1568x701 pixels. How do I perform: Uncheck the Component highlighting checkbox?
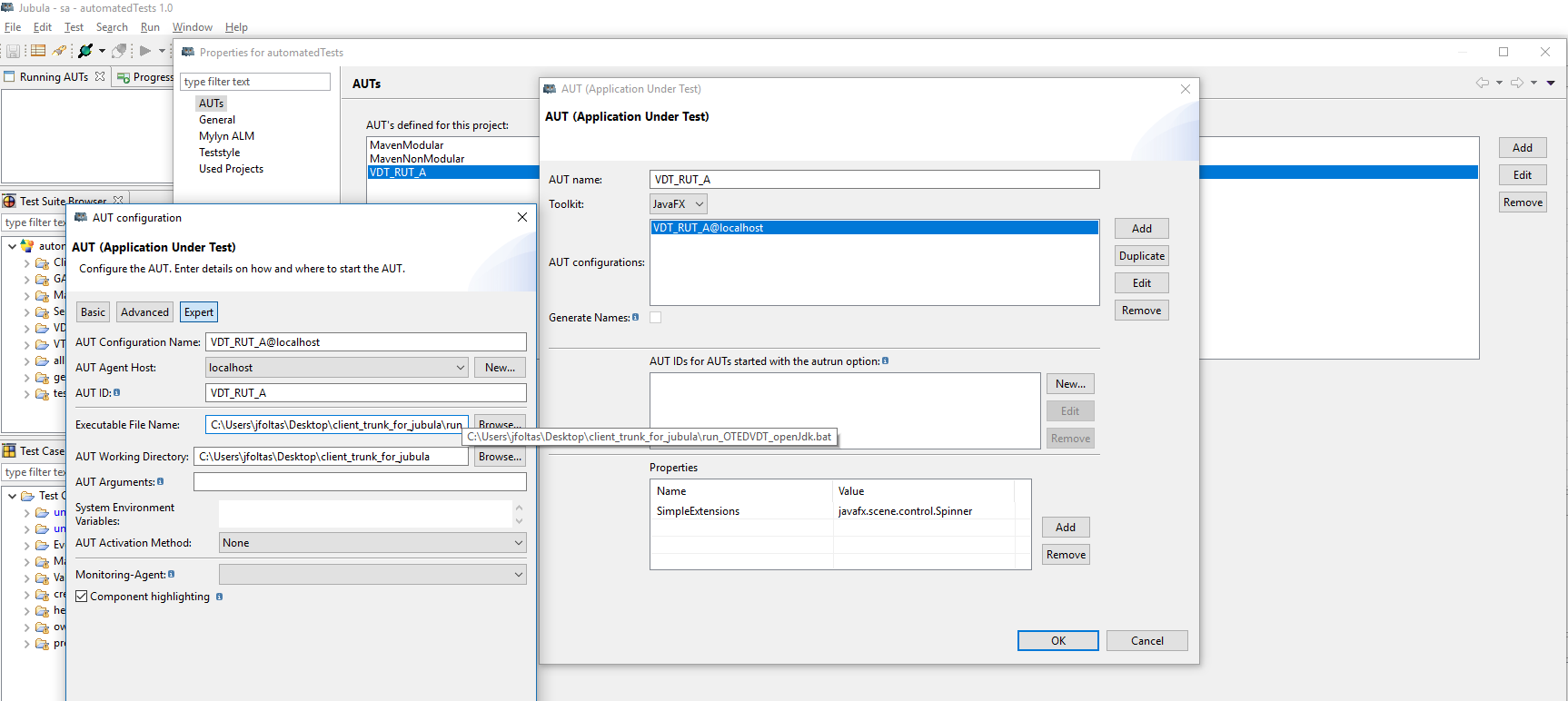coord(82,597)
